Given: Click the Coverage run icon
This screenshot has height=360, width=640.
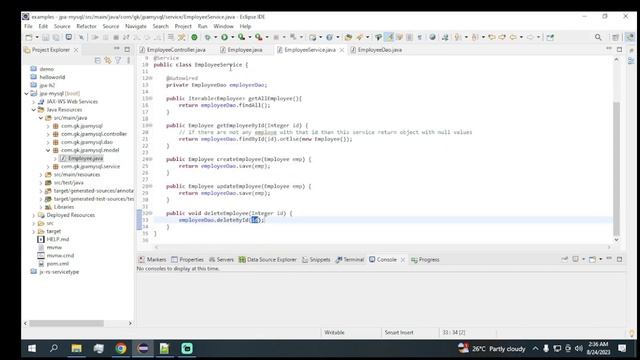Looking at the screenshot, I should [x=242, y=37].
